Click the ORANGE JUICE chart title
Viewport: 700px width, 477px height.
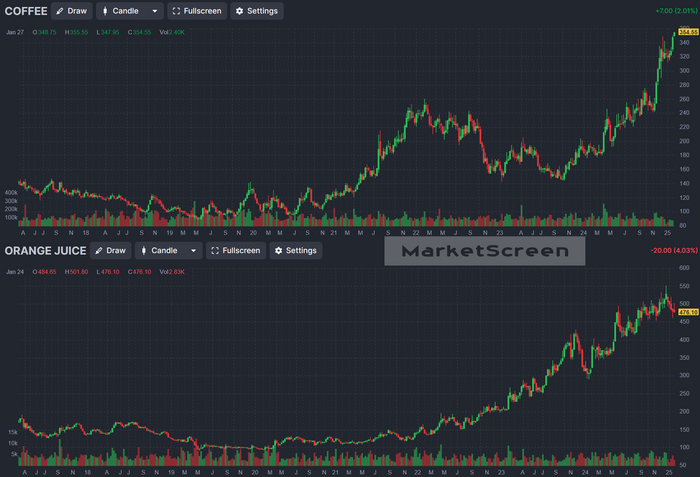point(46,251)
